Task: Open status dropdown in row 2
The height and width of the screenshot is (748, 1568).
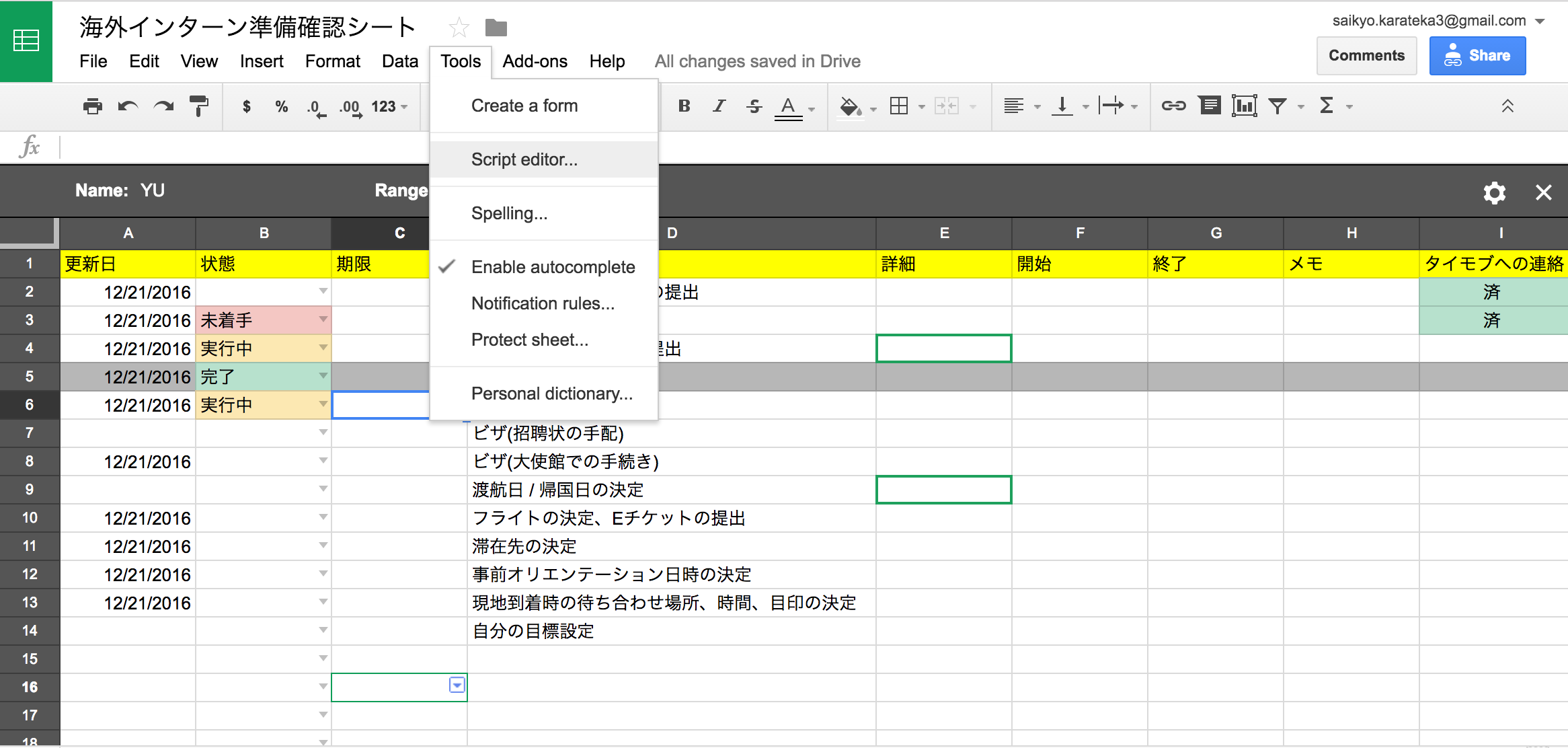Action: click(x=323, y=291)
